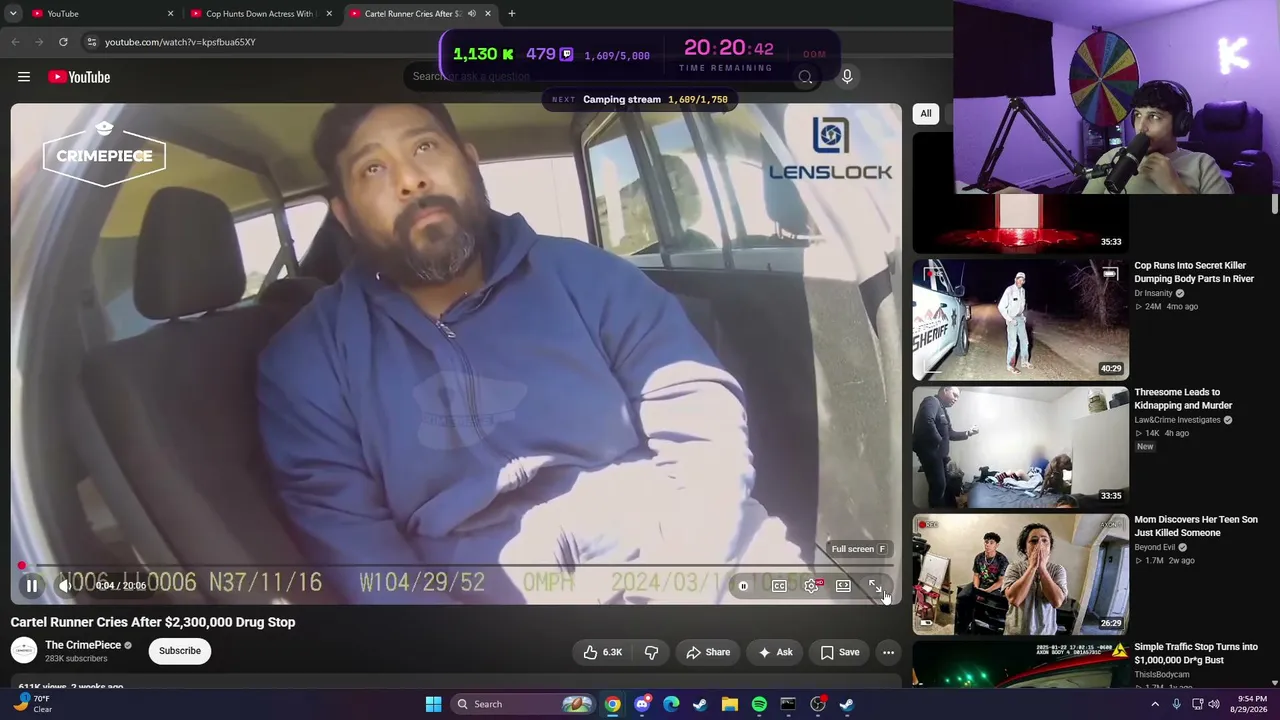Open Cop Runs Into Secret Killer title link
1280x720 pixels.
[1193, 272]
